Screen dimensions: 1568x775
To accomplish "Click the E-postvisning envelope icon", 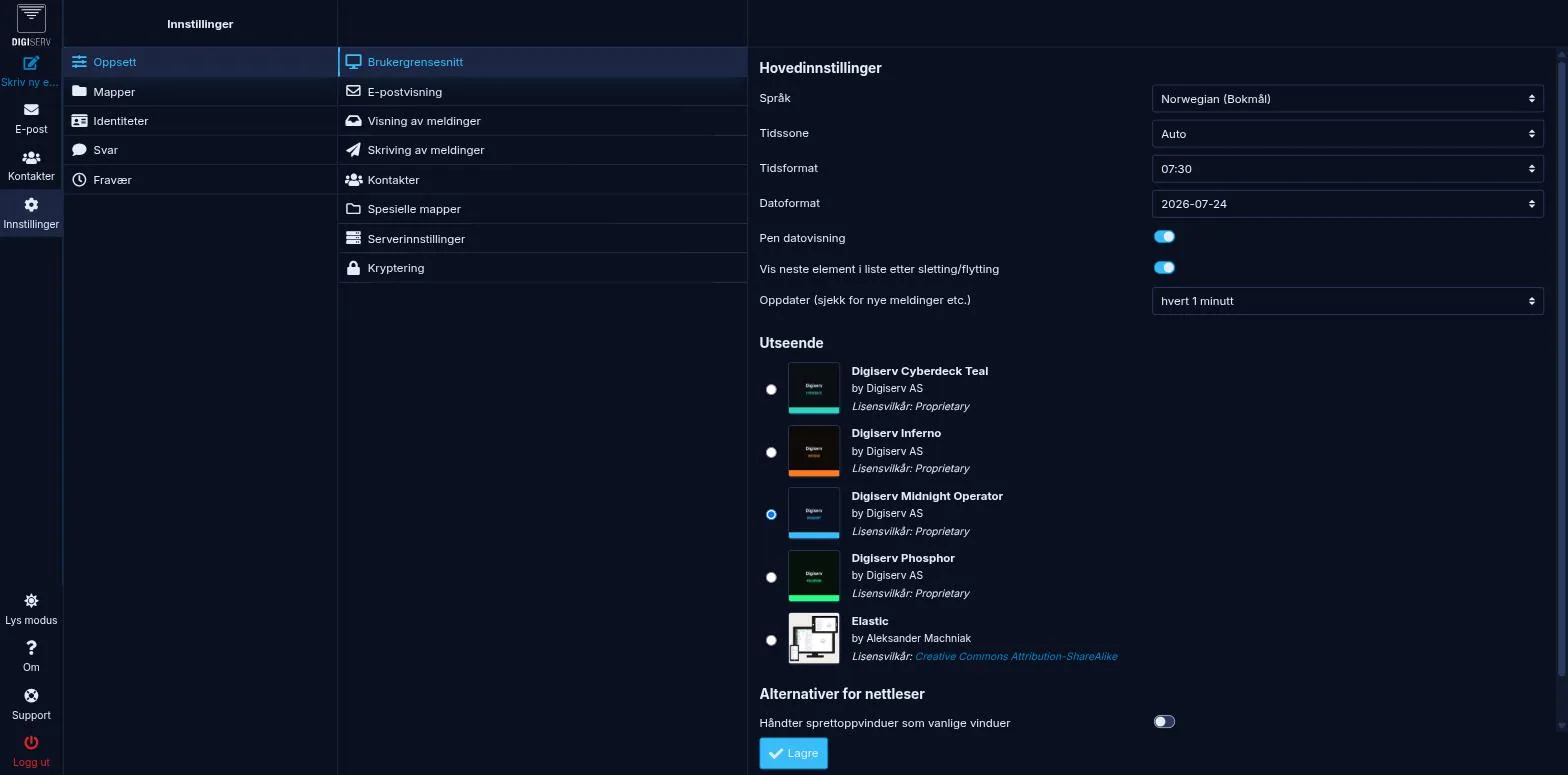I will coord(353,91).
